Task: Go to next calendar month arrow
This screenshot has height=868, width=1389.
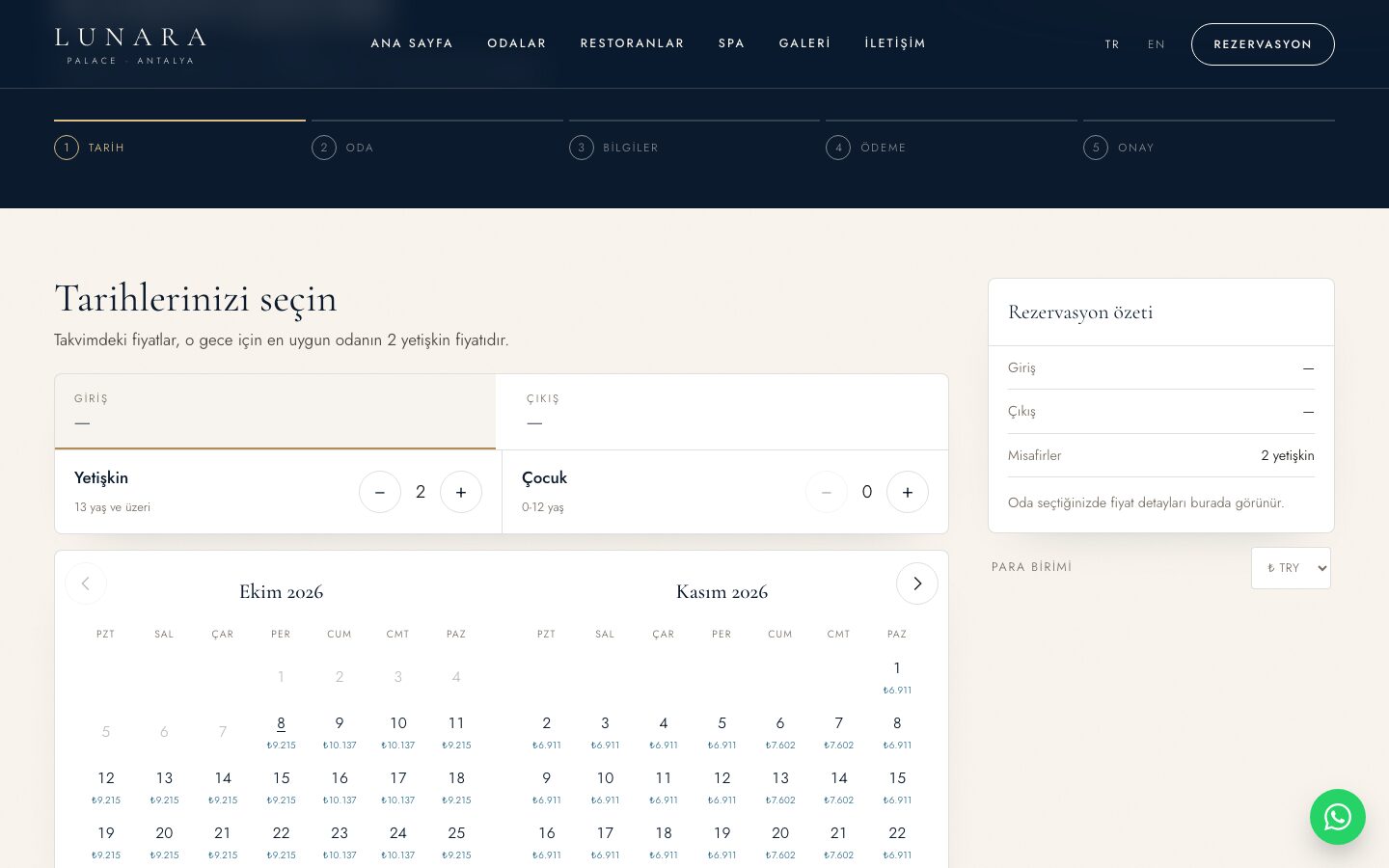Action: click(x=916, y=583)
